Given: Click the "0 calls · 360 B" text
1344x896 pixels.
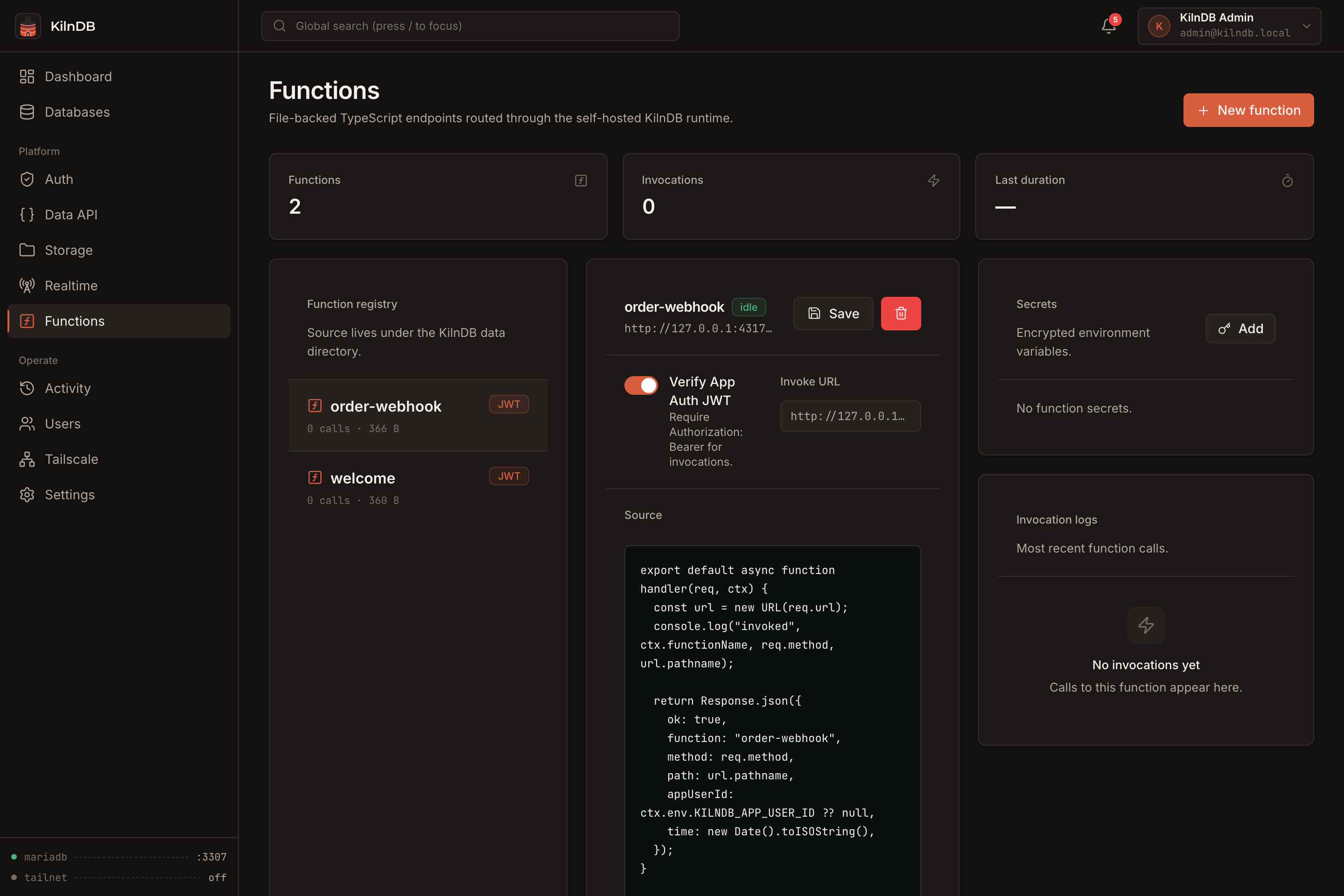Looking at the screenshot, I should tap(353, 500).
